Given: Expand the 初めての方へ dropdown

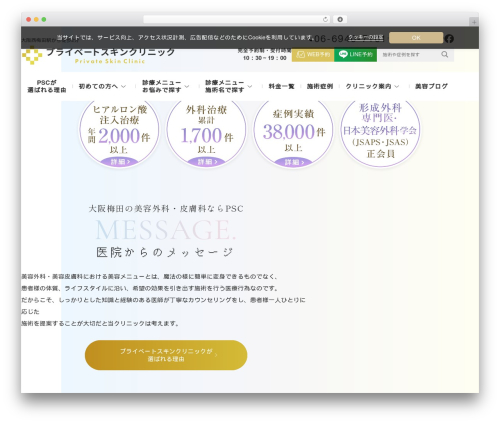Looking at the screenshot, I should point(102,86).
